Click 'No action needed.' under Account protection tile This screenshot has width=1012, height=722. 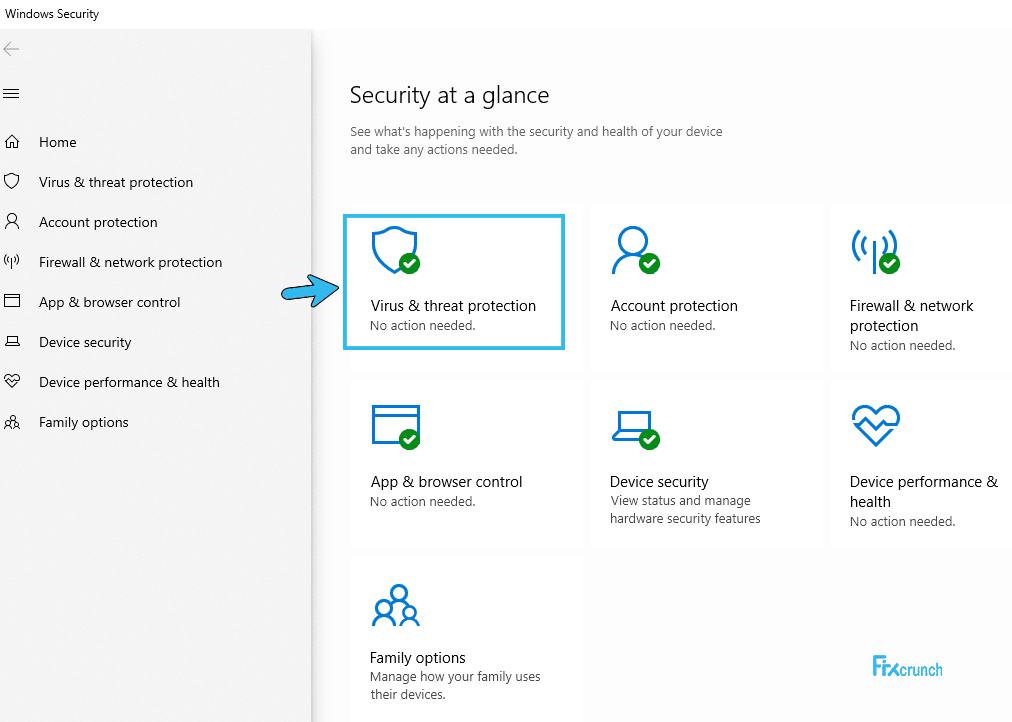663,326
